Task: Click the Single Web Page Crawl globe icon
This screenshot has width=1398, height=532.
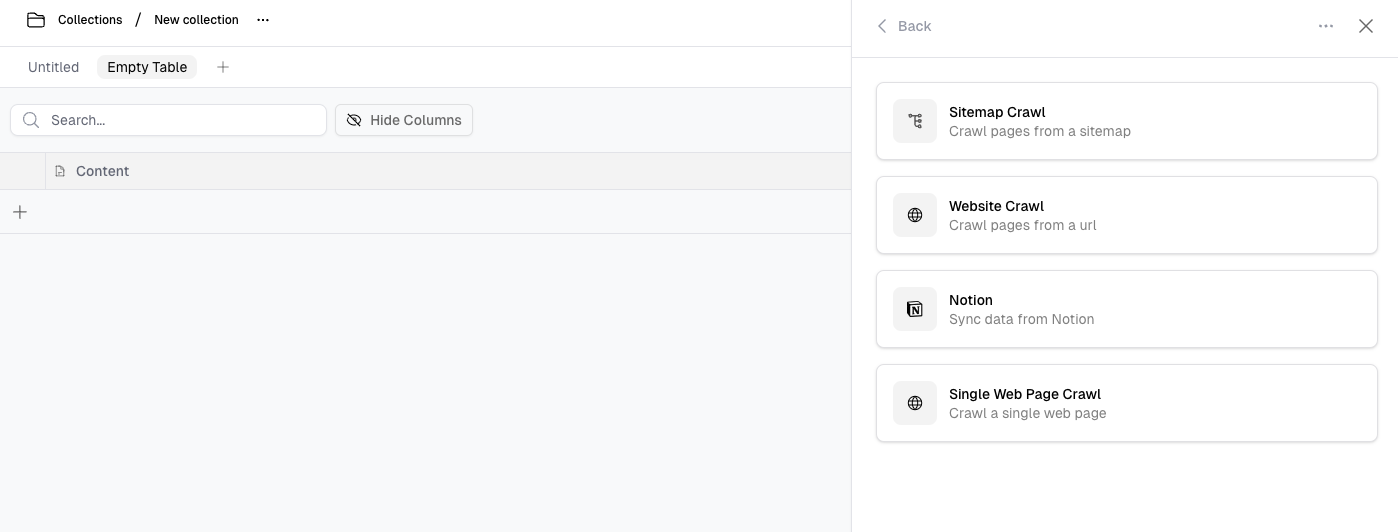Action: [915, 403]
